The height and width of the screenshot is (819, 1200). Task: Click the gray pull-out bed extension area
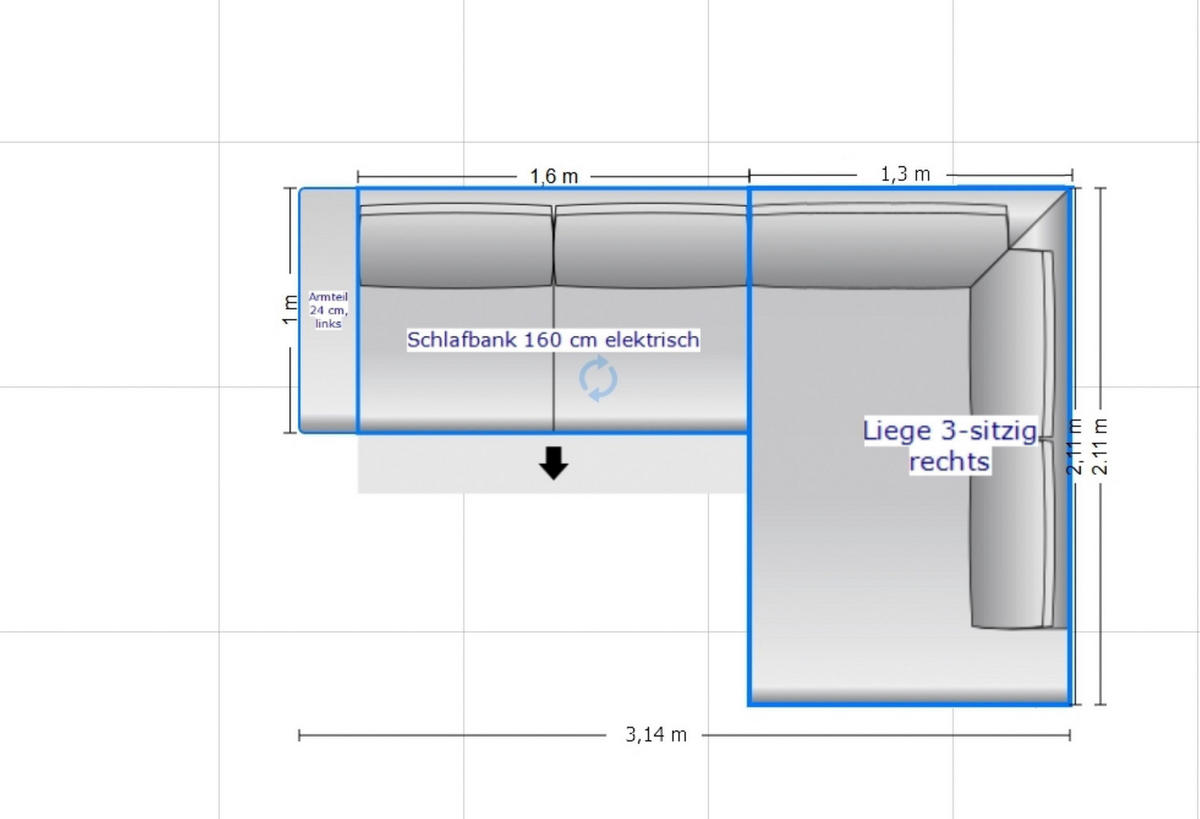[x=450, y=465]
